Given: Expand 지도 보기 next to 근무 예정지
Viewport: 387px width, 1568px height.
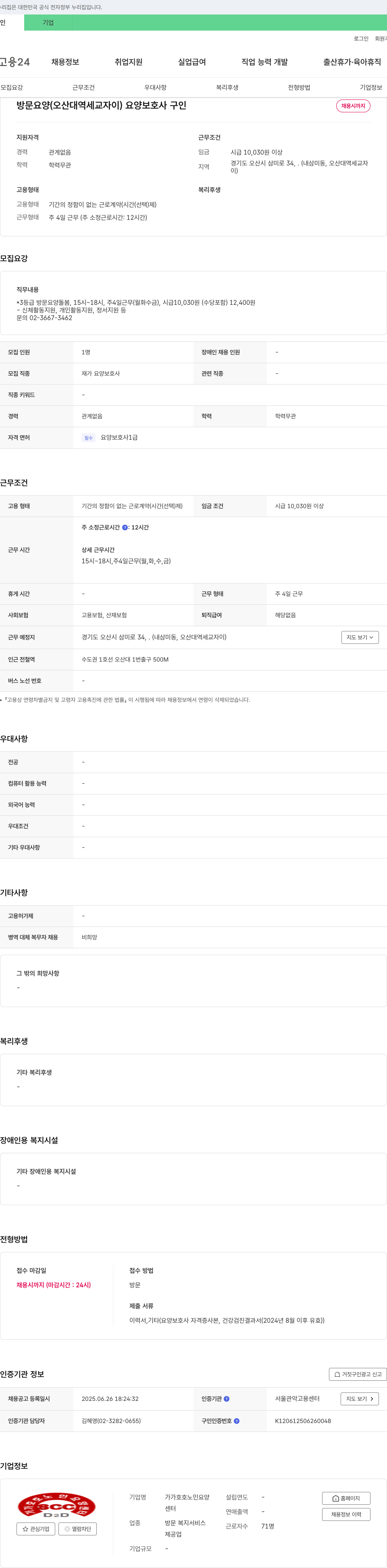Looking at the screenshot, I should tap(360, 637).
